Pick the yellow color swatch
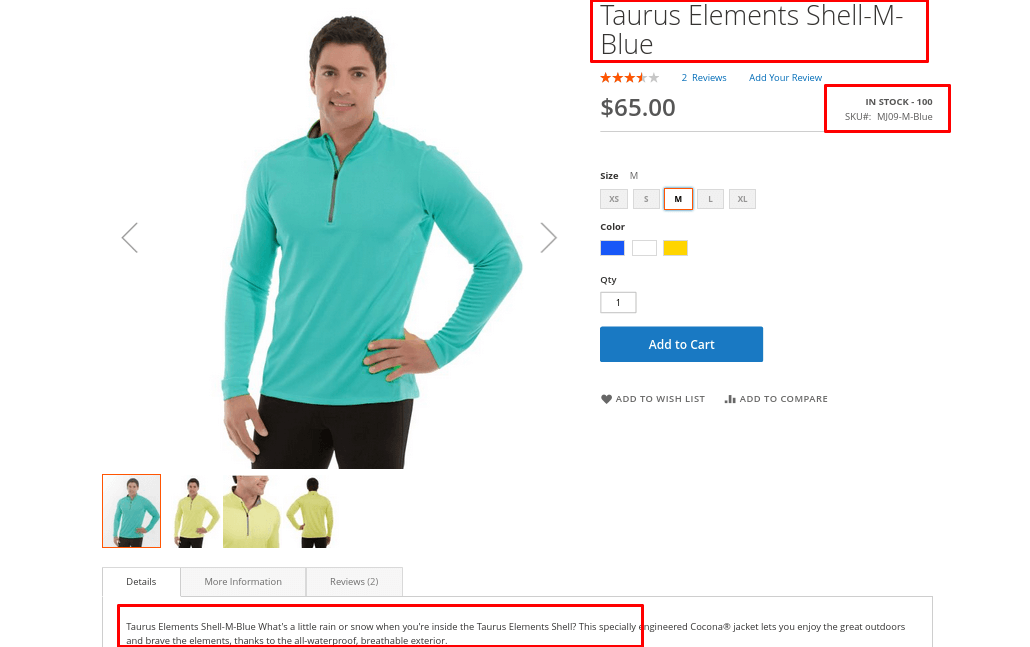 (x=675, y=248)
